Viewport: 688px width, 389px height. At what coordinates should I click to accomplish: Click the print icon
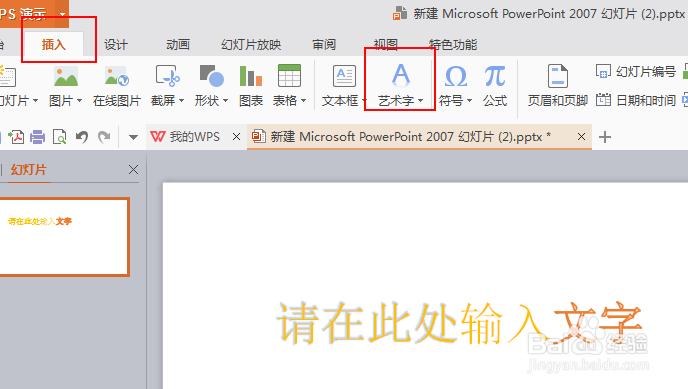tap(37, 137)
